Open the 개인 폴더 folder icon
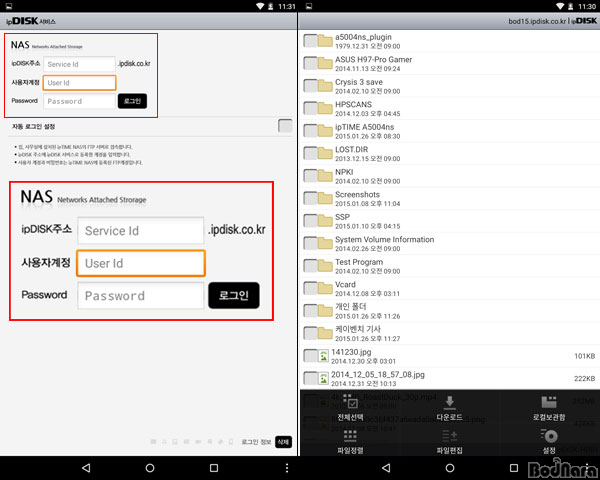The width and height of the screenshot is (600, 480). coord(325,311)
